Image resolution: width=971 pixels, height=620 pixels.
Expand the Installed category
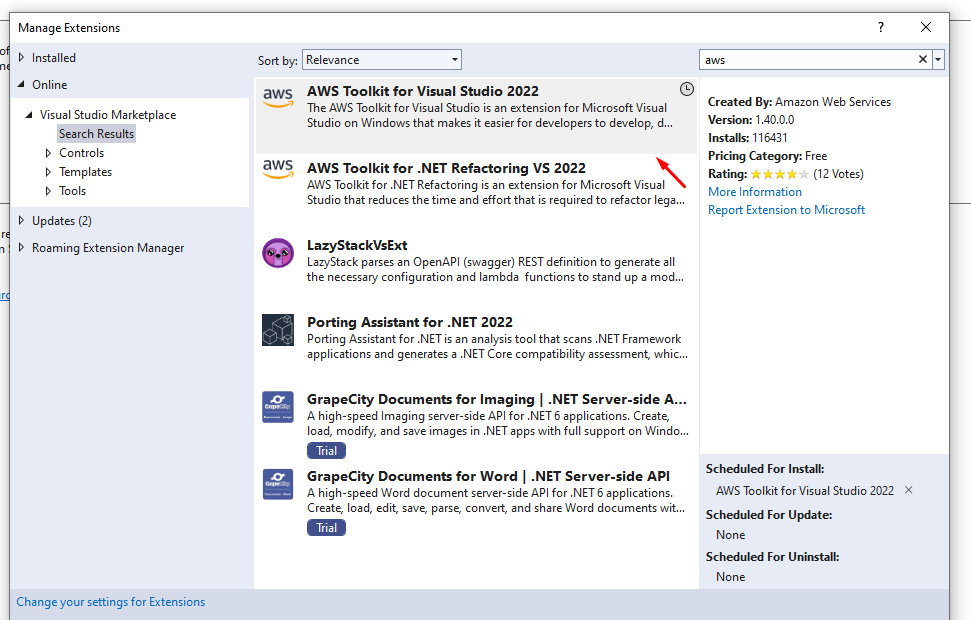click(x=22, y=58)
